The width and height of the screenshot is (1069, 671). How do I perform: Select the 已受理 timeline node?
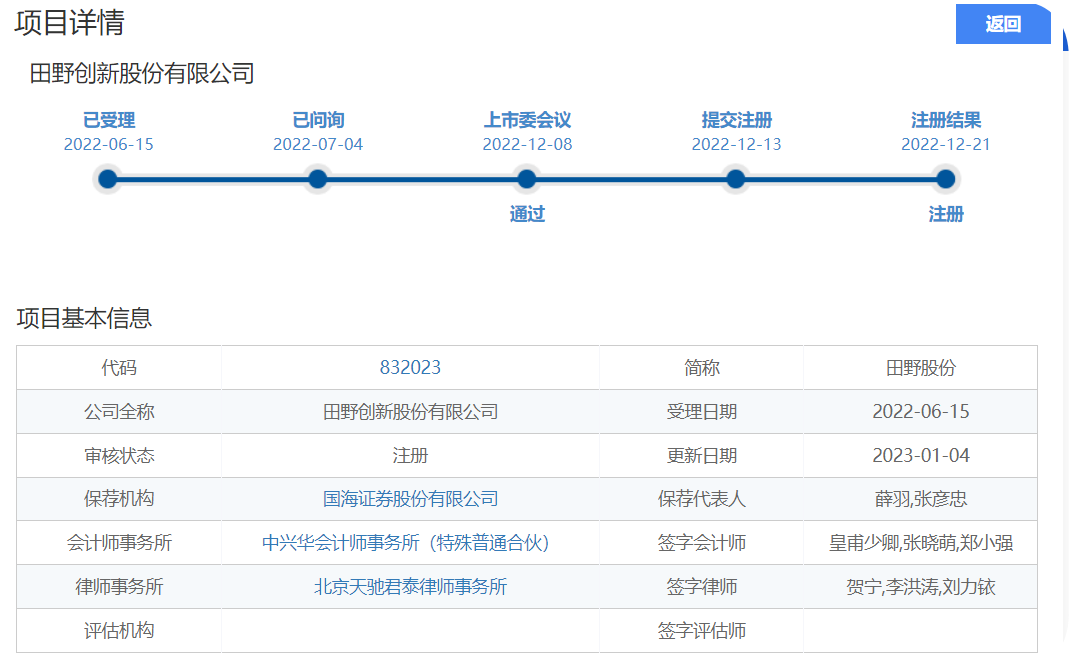[108, 179]
